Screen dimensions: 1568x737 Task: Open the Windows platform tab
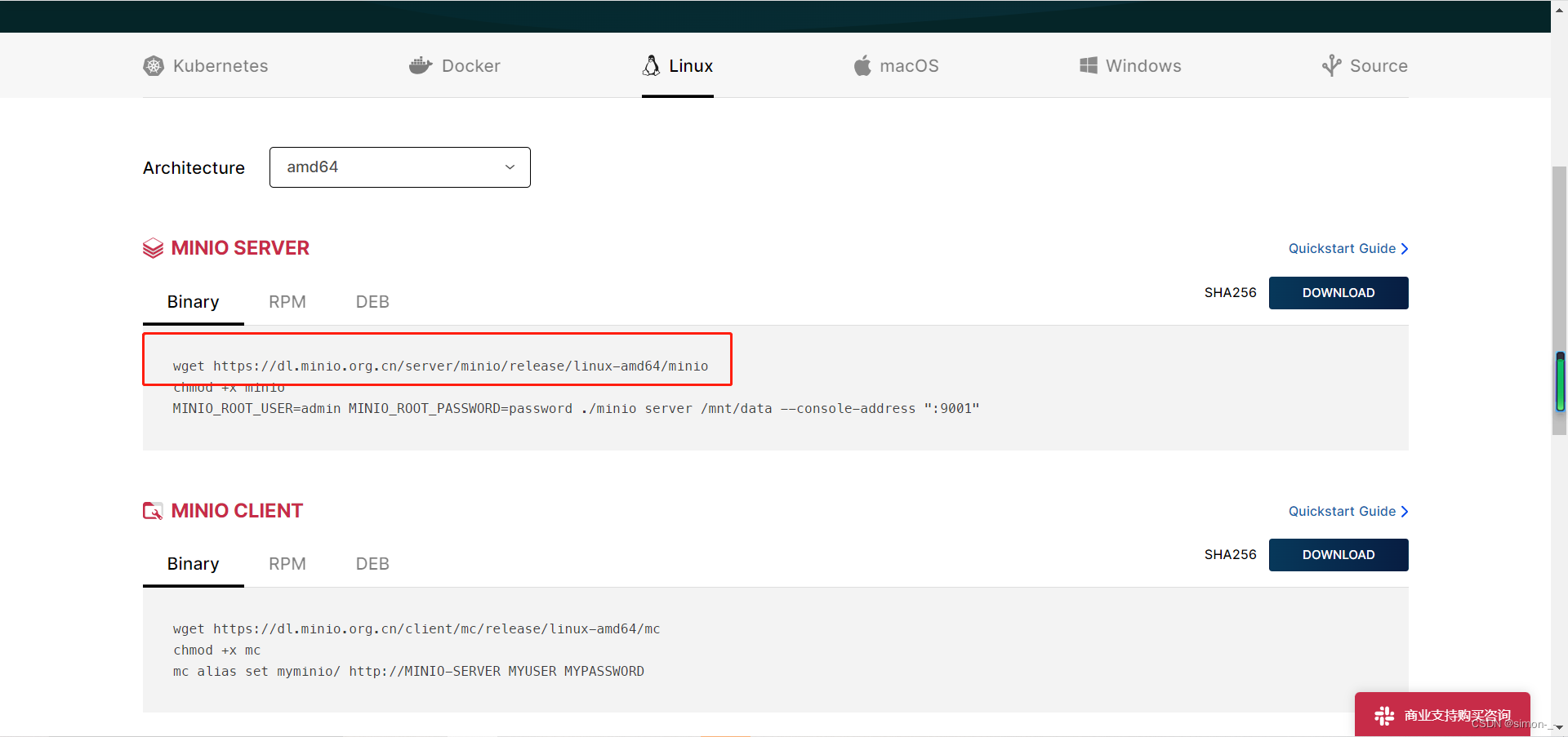pyautogui.click(x=1130, y=66)
